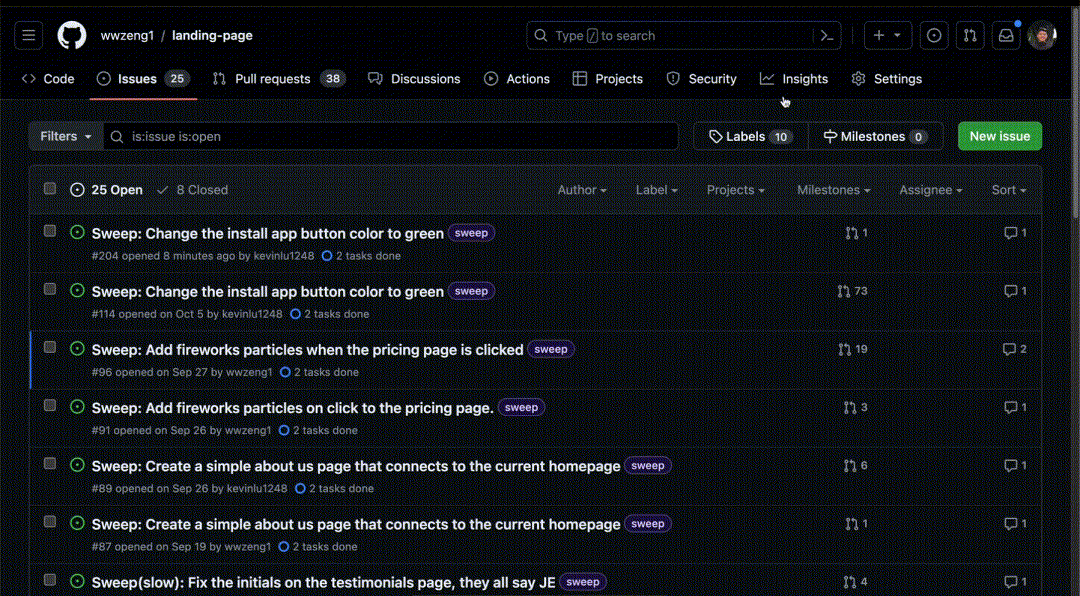Expand the Author filter dropdown
This screenshot has width=1080, height=596.
coord(582,189)
